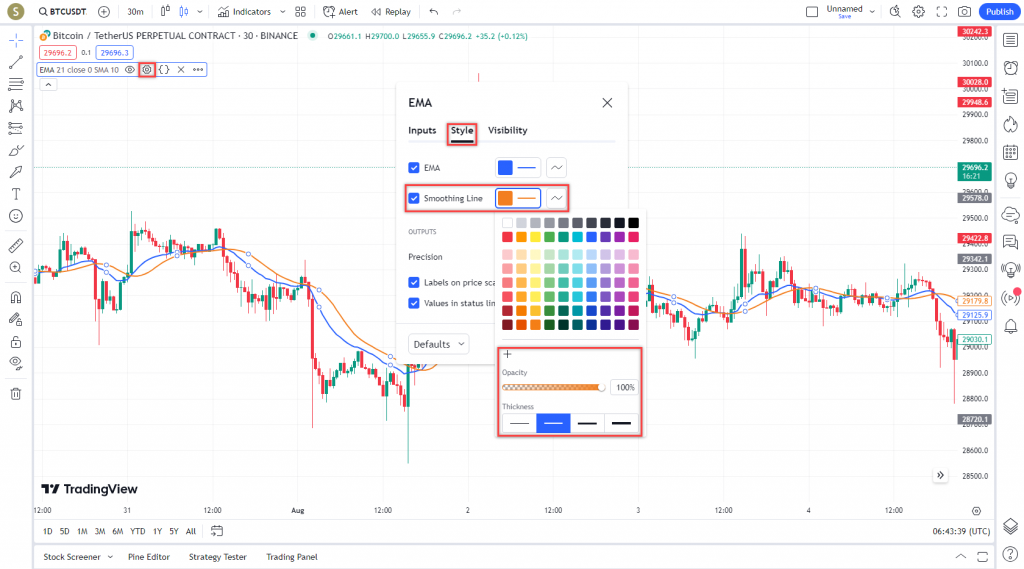Open the Pine Editor tab
The height and width of the screenshot is (569, 1024).
(149, 557)
